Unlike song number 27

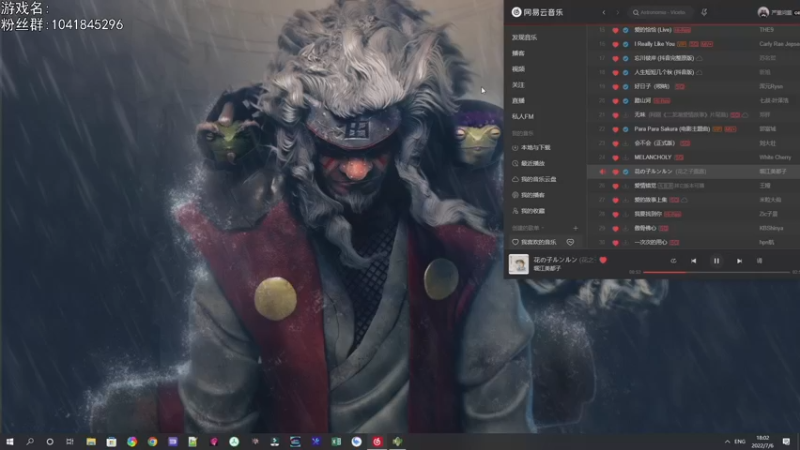pyautogui.click(x=615, y=200)
